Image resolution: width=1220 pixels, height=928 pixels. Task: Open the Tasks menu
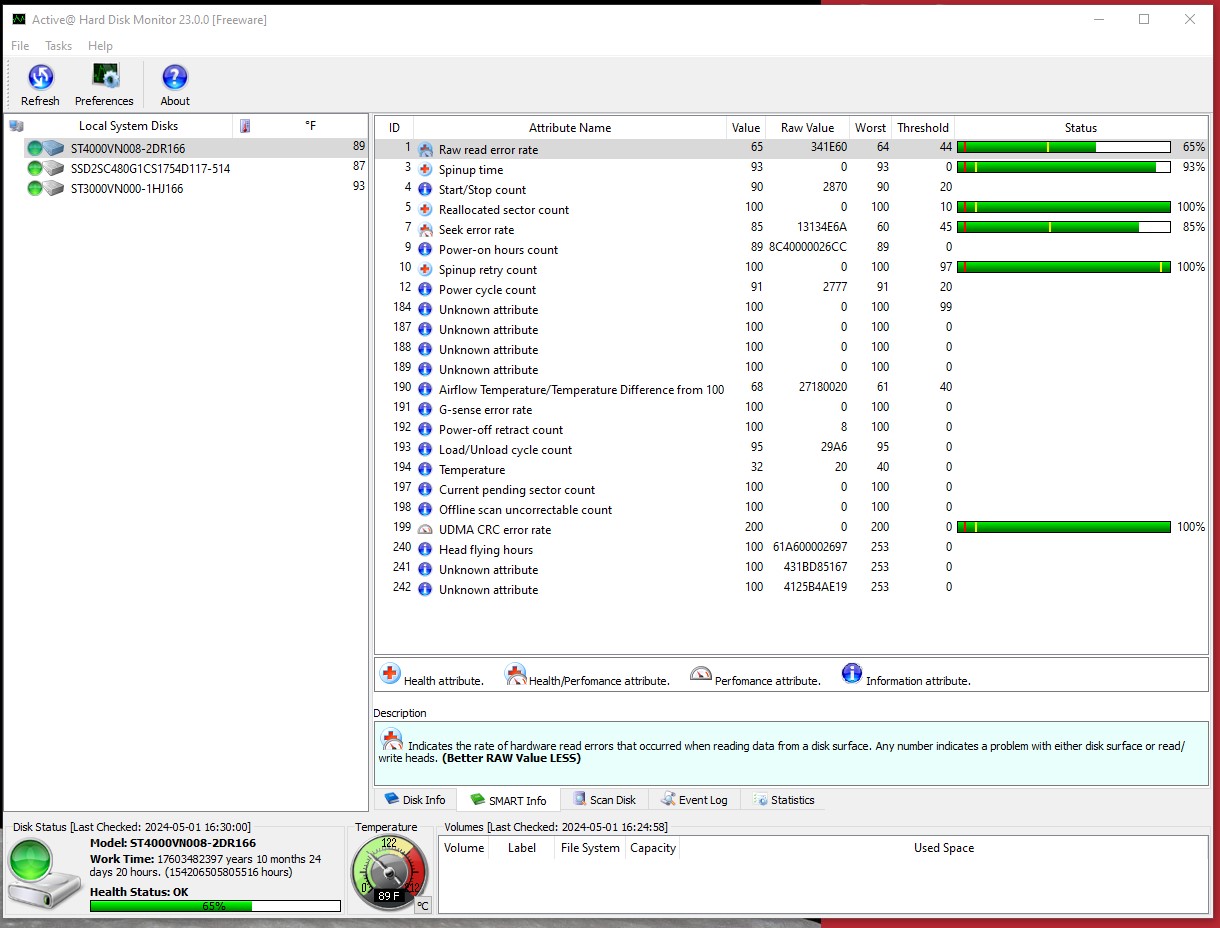[57, 45]
